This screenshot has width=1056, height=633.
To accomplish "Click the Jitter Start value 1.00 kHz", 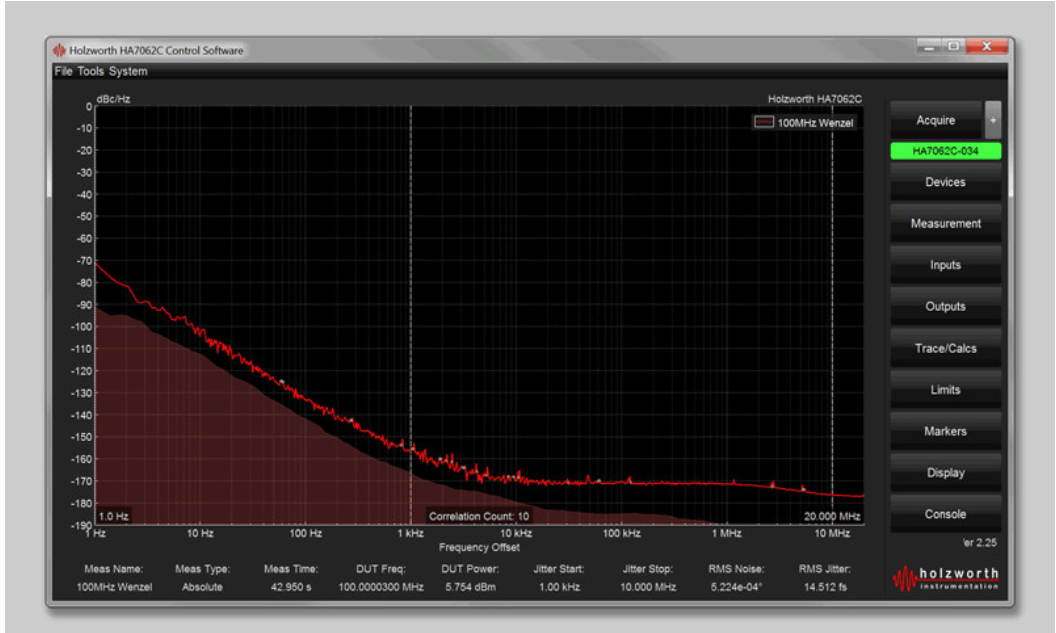I will [559, 587].
